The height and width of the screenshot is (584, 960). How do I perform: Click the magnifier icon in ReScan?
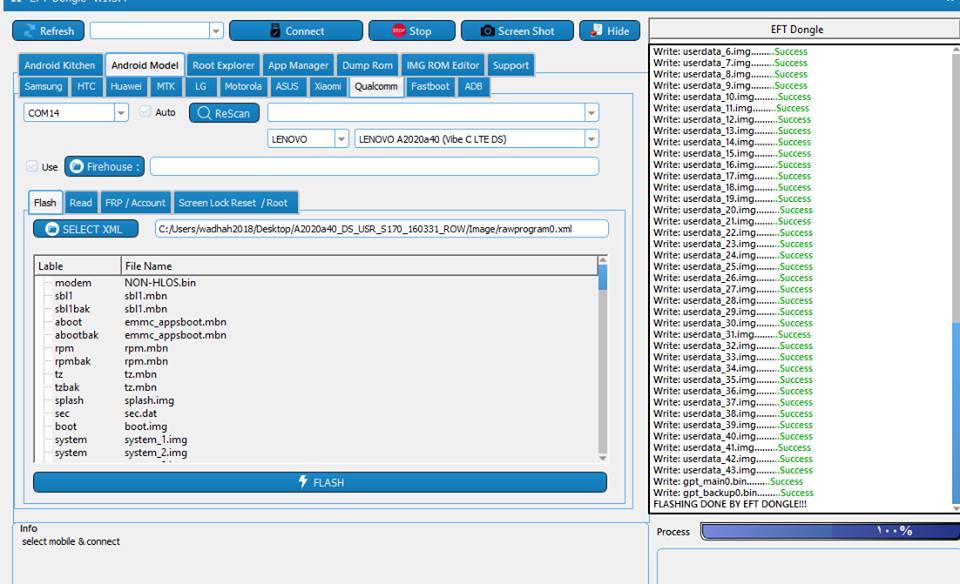coord(204,113)
